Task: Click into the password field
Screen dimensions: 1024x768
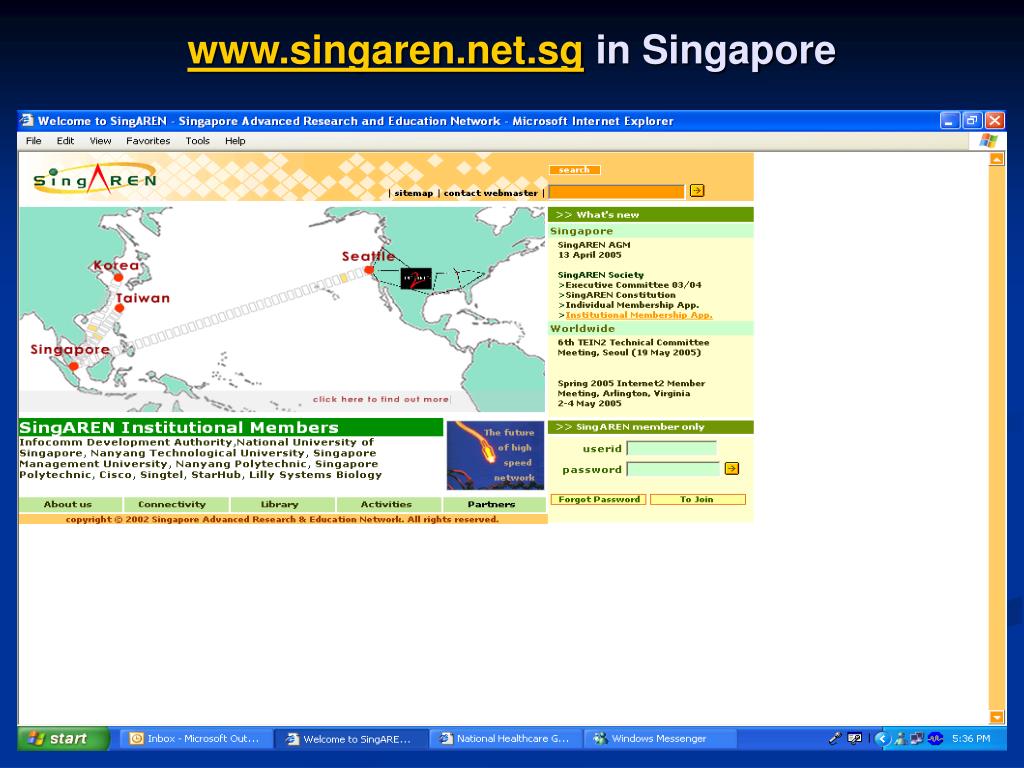Action: 673,469
